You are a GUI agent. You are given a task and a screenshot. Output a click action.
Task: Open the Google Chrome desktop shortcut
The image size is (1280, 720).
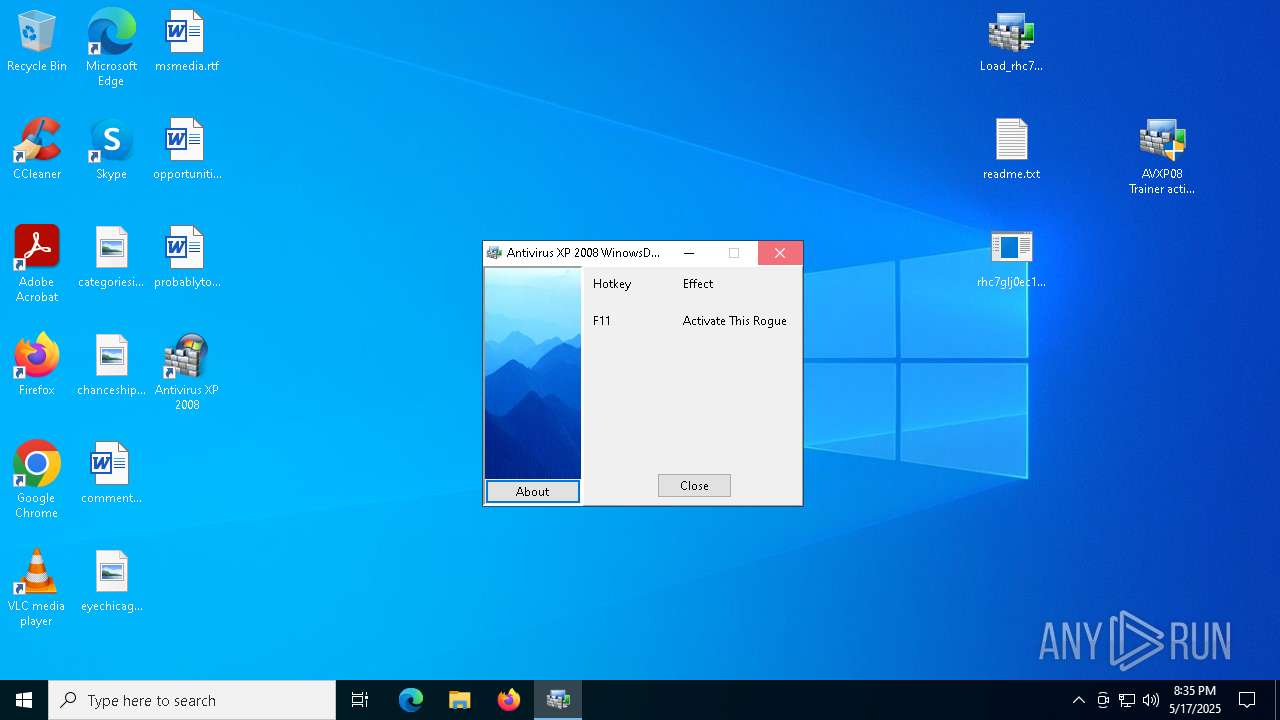(x=37, y=480)
